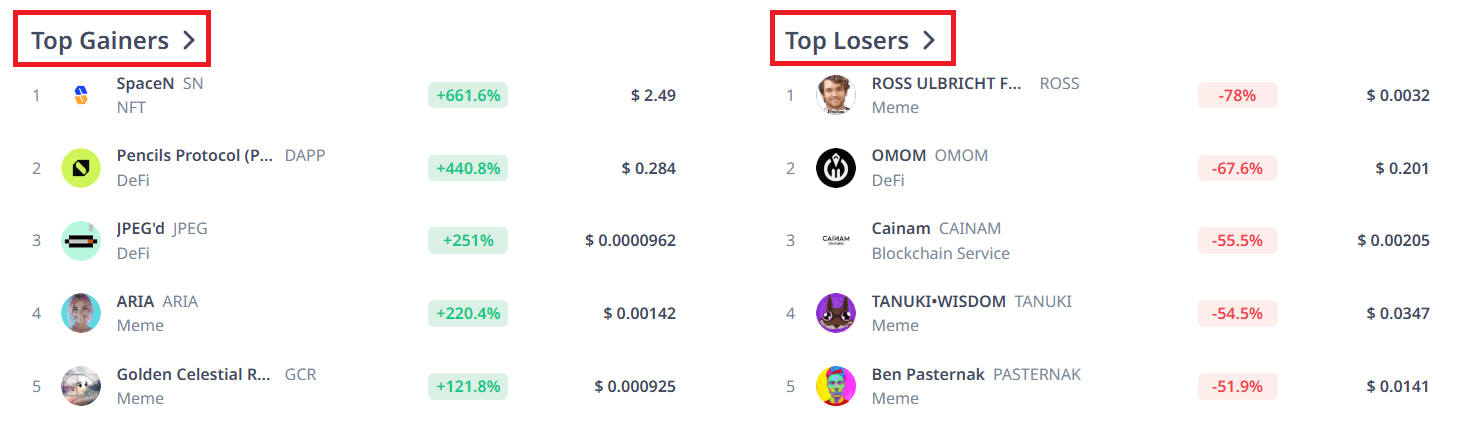Viewport: 1478px width, 438px height.
Task: Open the Golden Celestial Ratio icon
Action: coord(81,386)
